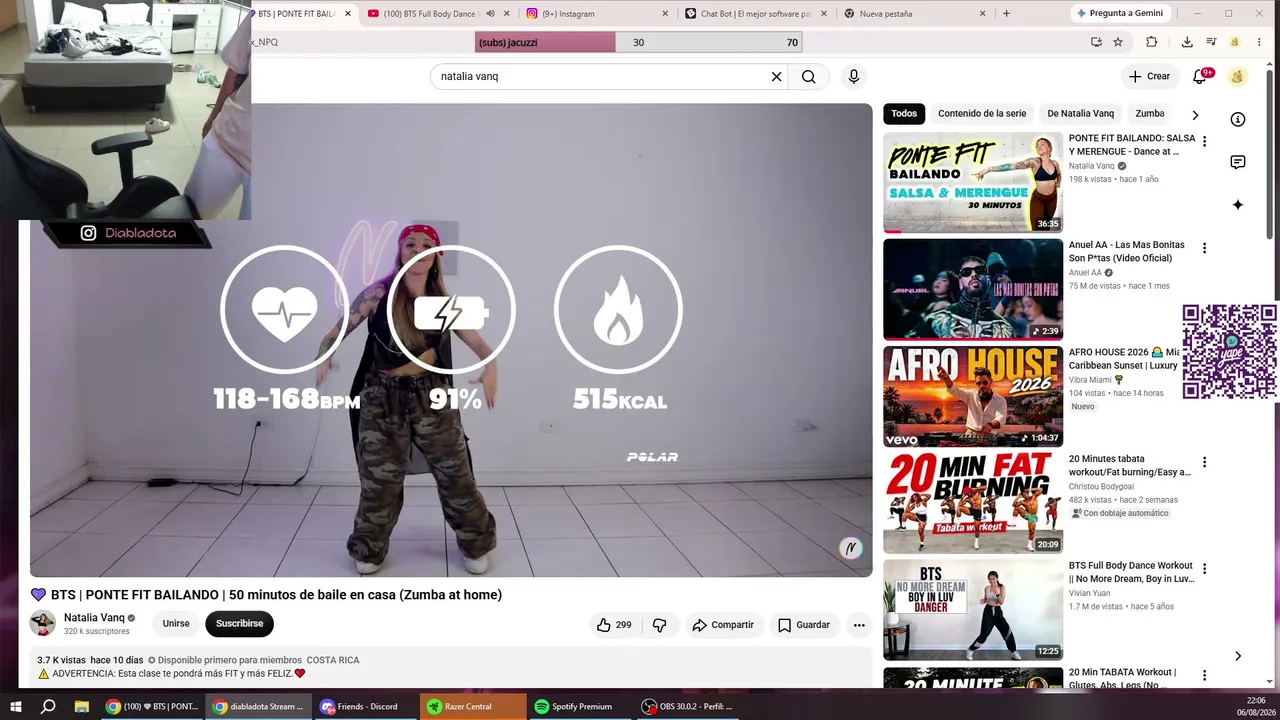Open the Anuel AA video thumbnail

(x=973, y=290)
